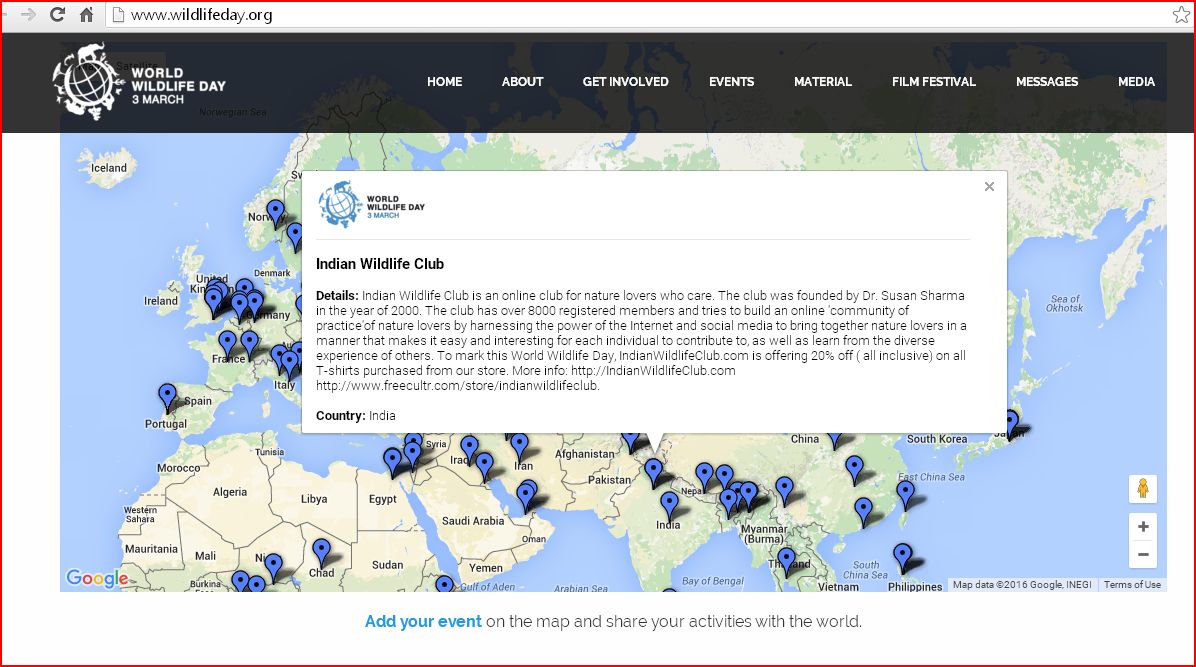Go to the GET INVOLVED page

click(625, 82)
